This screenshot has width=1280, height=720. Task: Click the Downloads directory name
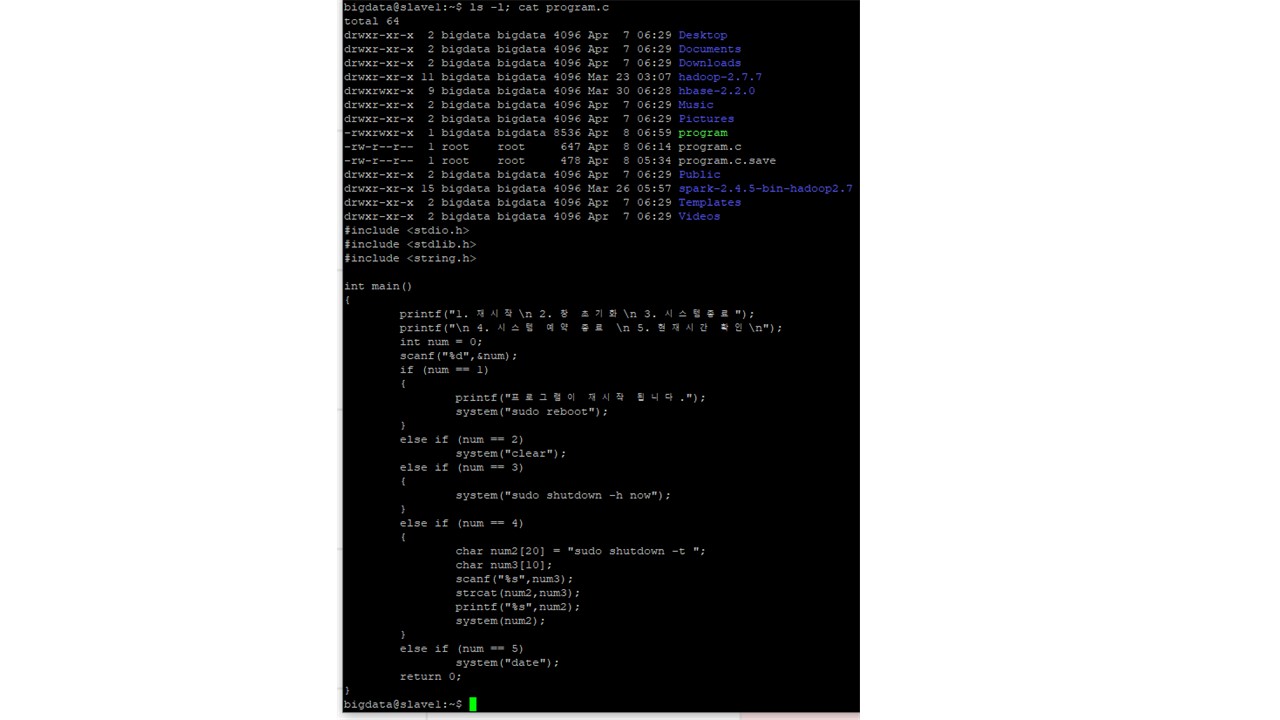point(710,63)
